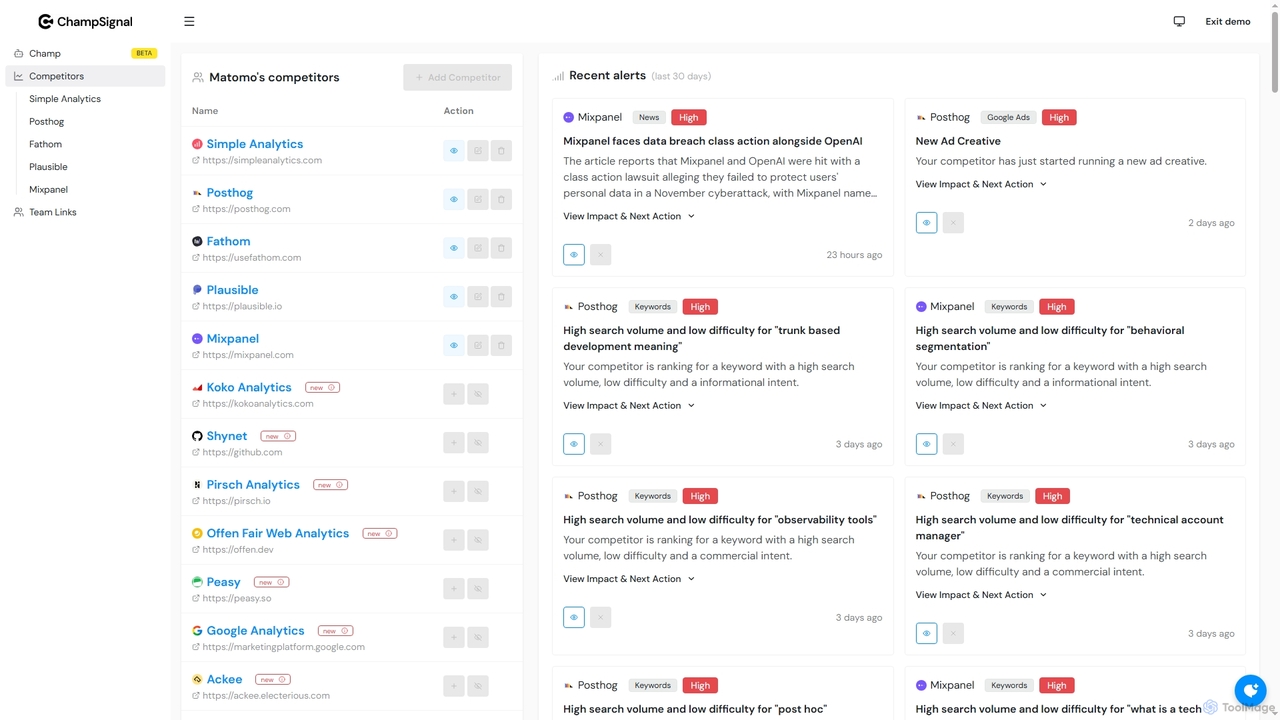The height and width of the screenshot is (720, 1280).
Task: Expand Impact & Next Action on New Ad Creative
Action: (x=981, y=184)
